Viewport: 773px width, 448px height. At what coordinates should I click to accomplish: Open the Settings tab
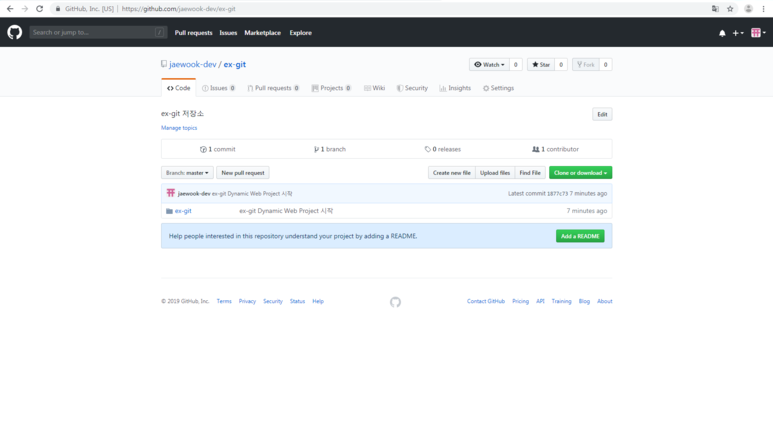(498, 88)
